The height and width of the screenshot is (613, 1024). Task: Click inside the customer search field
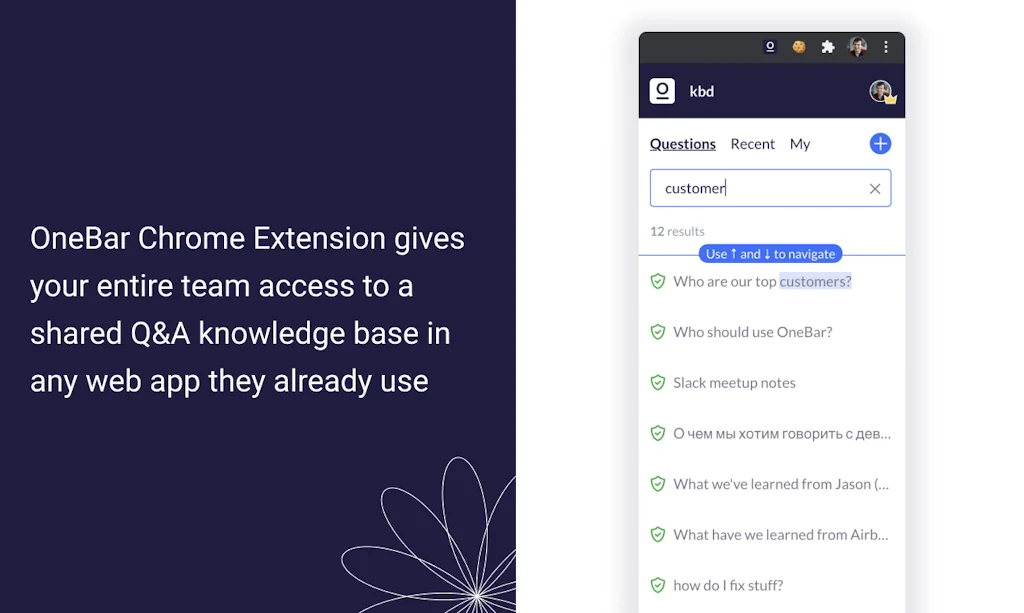(x=760, y=188)
